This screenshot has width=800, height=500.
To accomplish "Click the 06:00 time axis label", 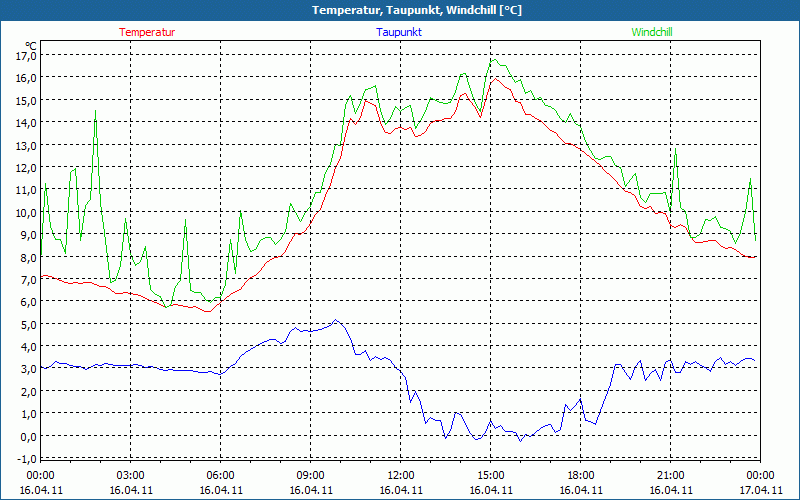I will click(x=220, y=476).
